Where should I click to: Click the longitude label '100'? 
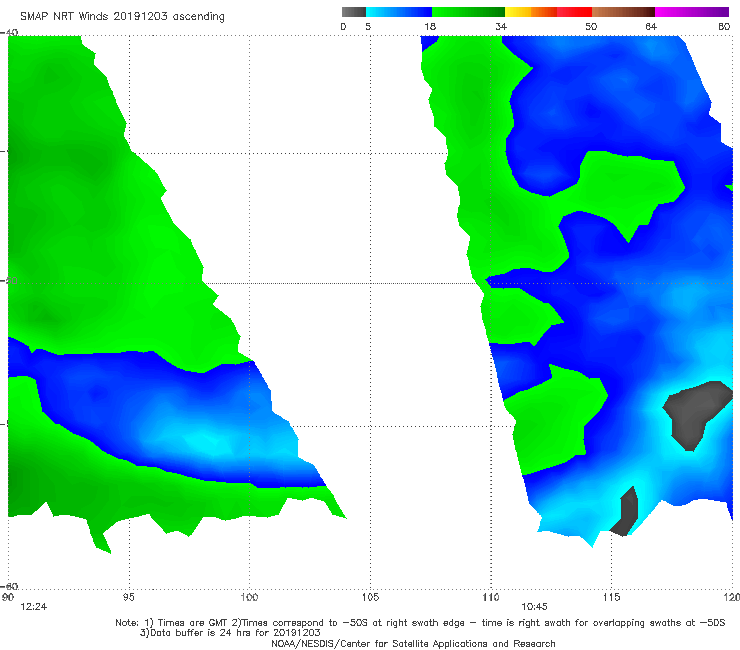(249, 597)
